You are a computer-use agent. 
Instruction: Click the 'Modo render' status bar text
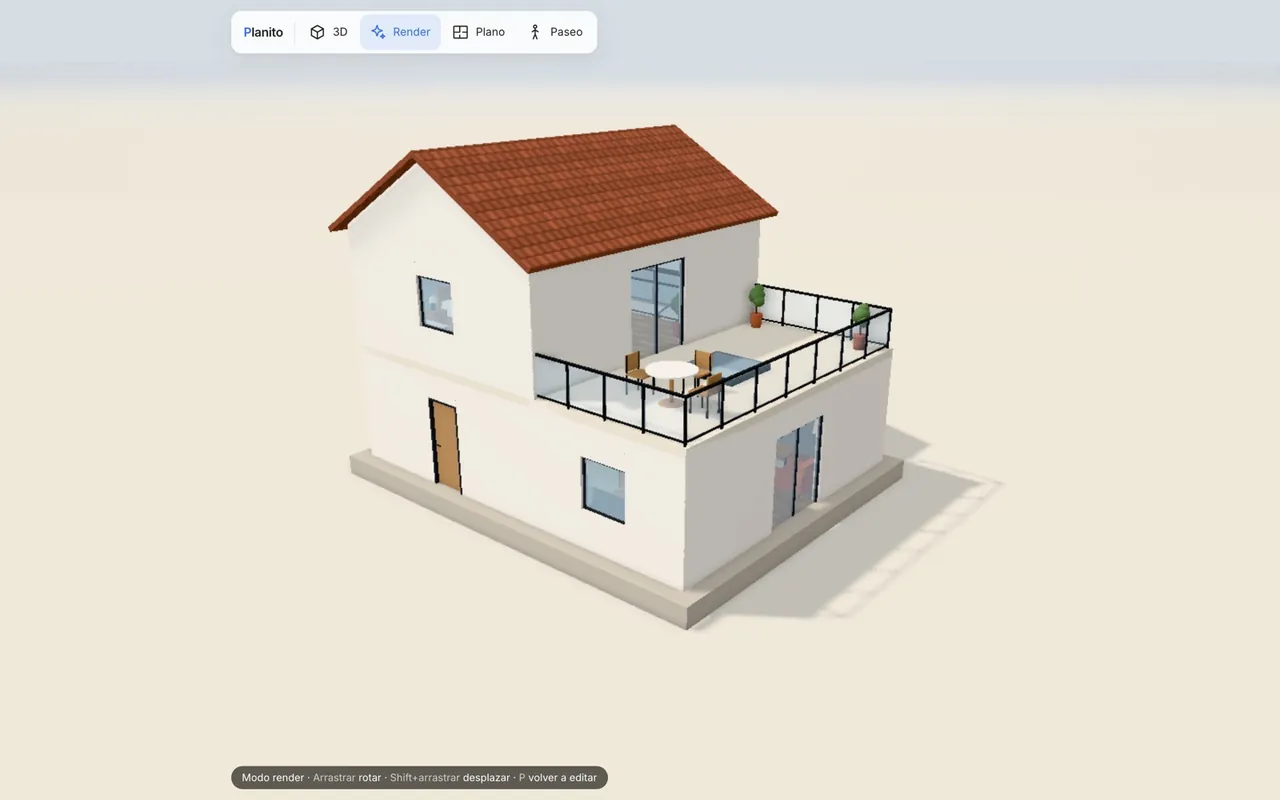[x=273, y=778]
